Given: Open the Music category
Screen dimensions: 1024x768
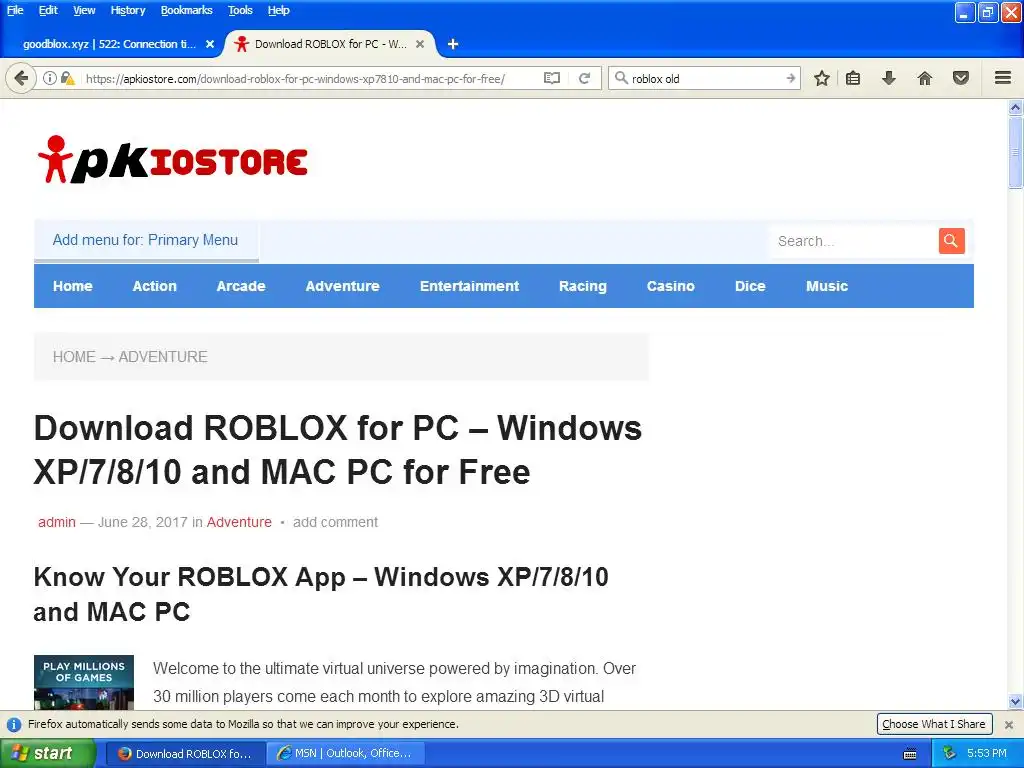Looking at the screenshot, I should point(827,286).
